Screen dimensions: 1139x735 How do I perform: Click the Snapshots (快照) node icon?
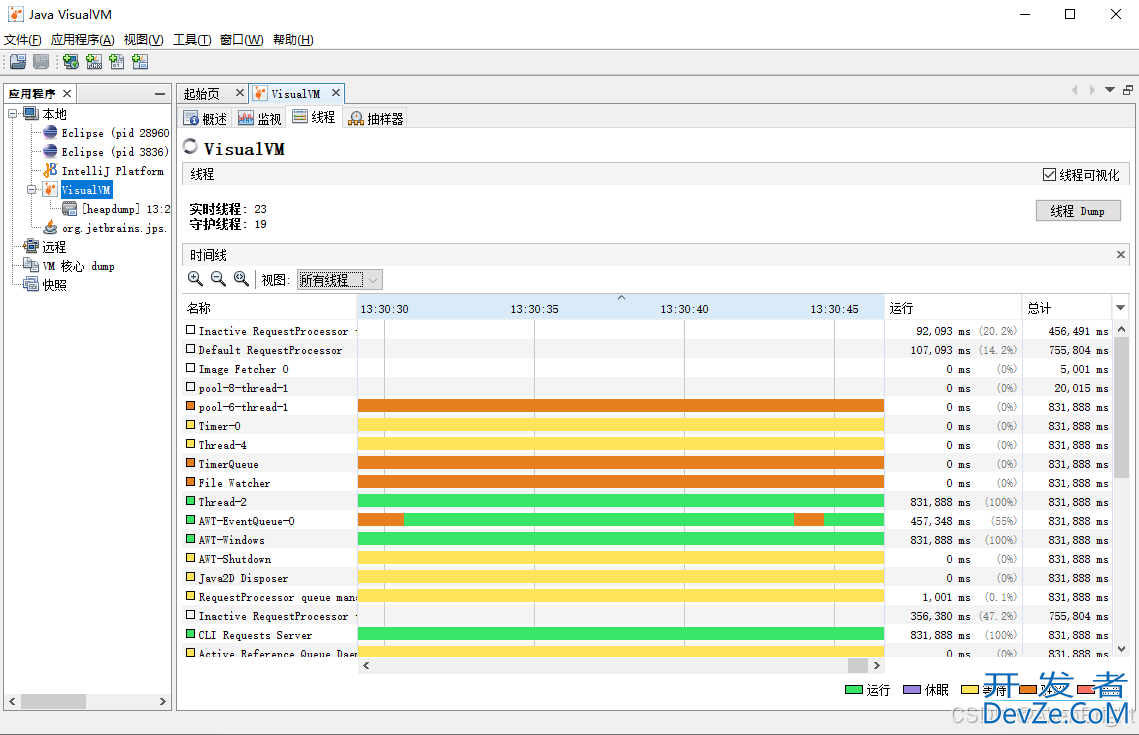(31, 284)
